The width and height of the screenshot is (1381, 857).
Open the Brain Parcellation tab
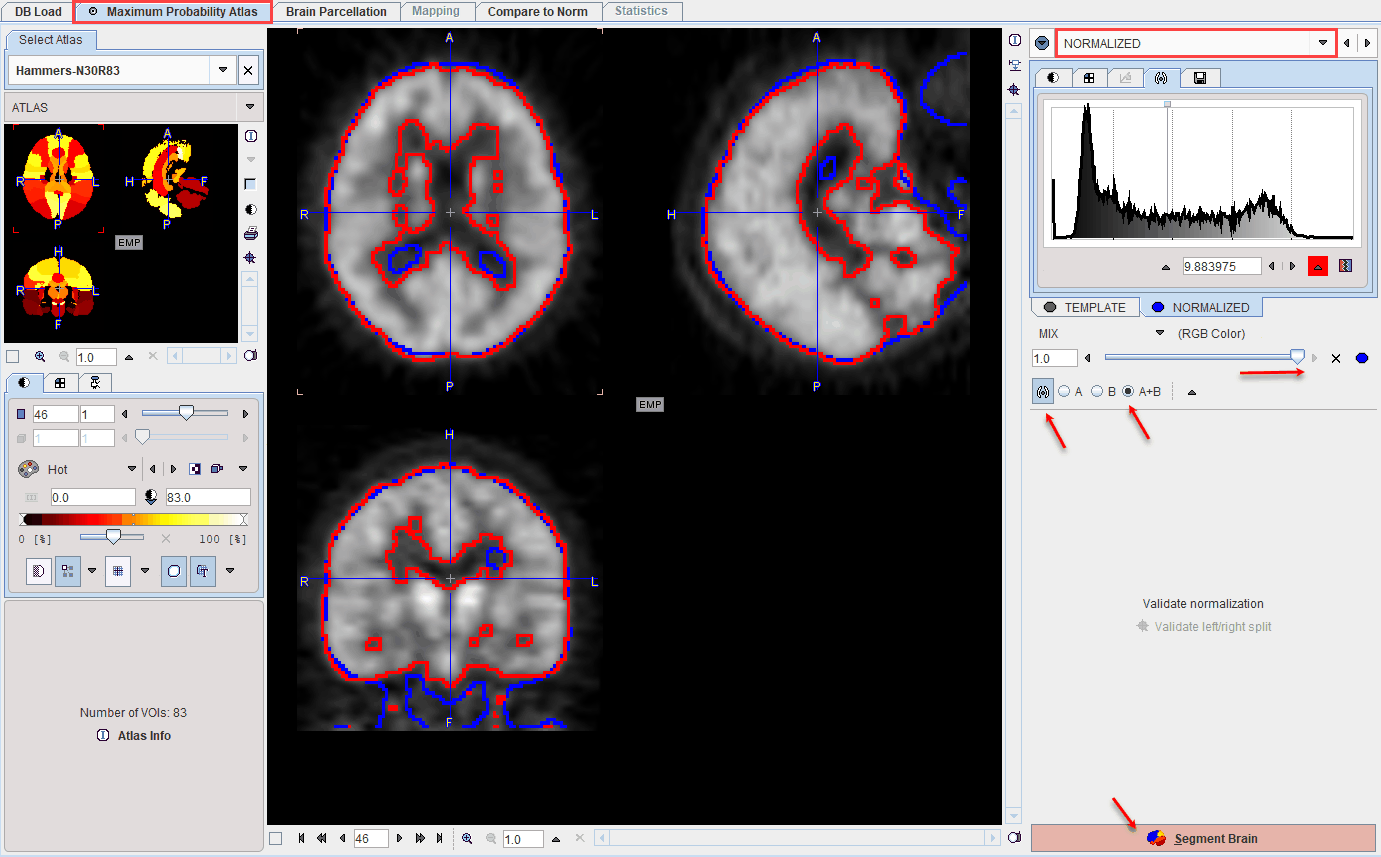point(336,12)
